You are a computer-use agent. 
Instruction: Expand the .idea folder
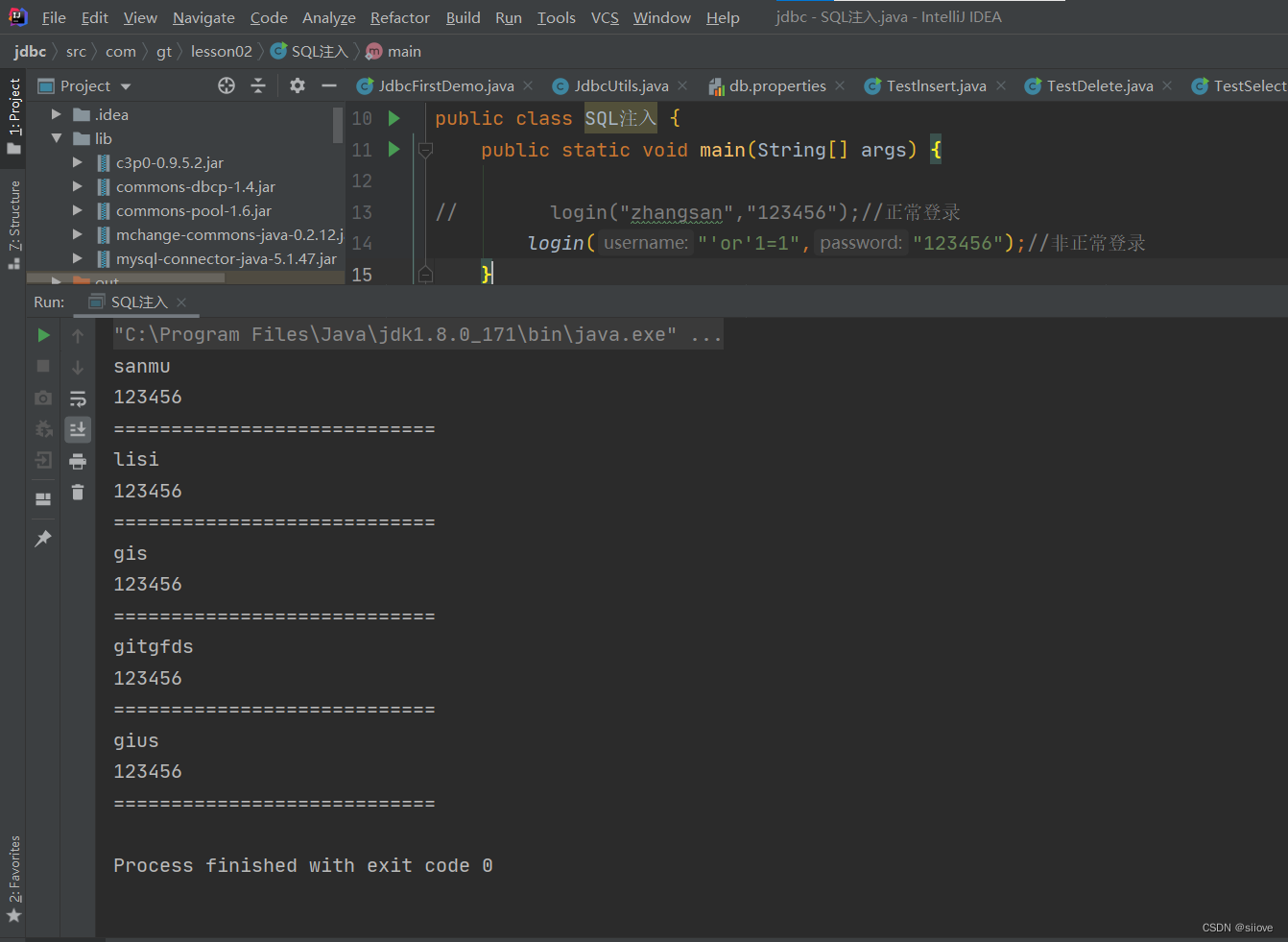click(x=57, y=114)
